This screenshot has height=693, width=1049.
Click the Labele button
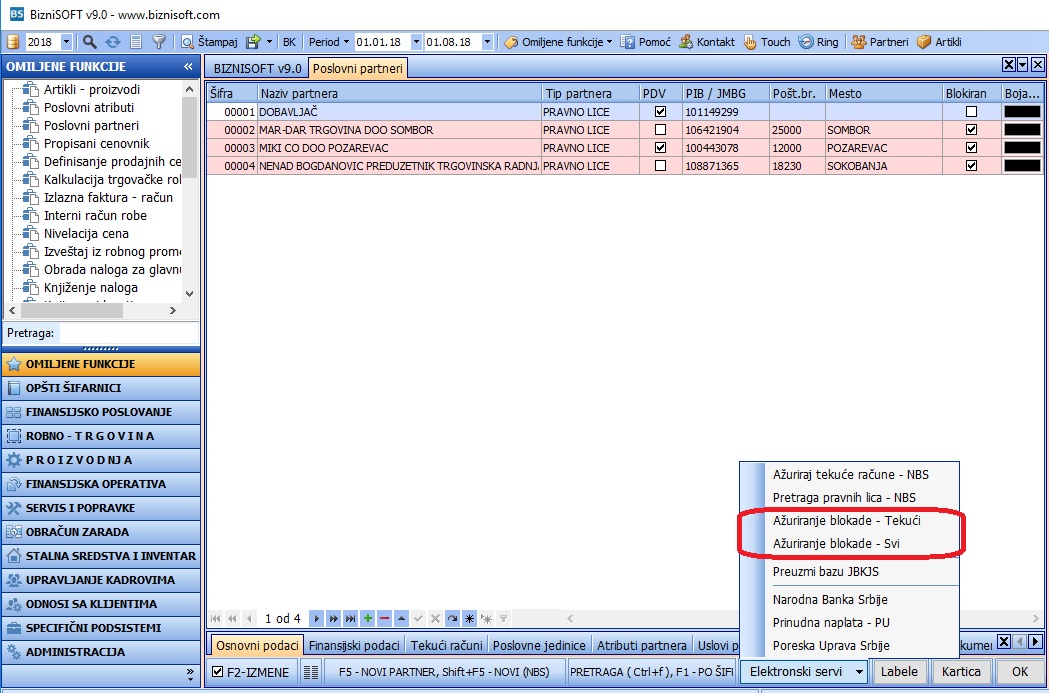pos(900,672)
